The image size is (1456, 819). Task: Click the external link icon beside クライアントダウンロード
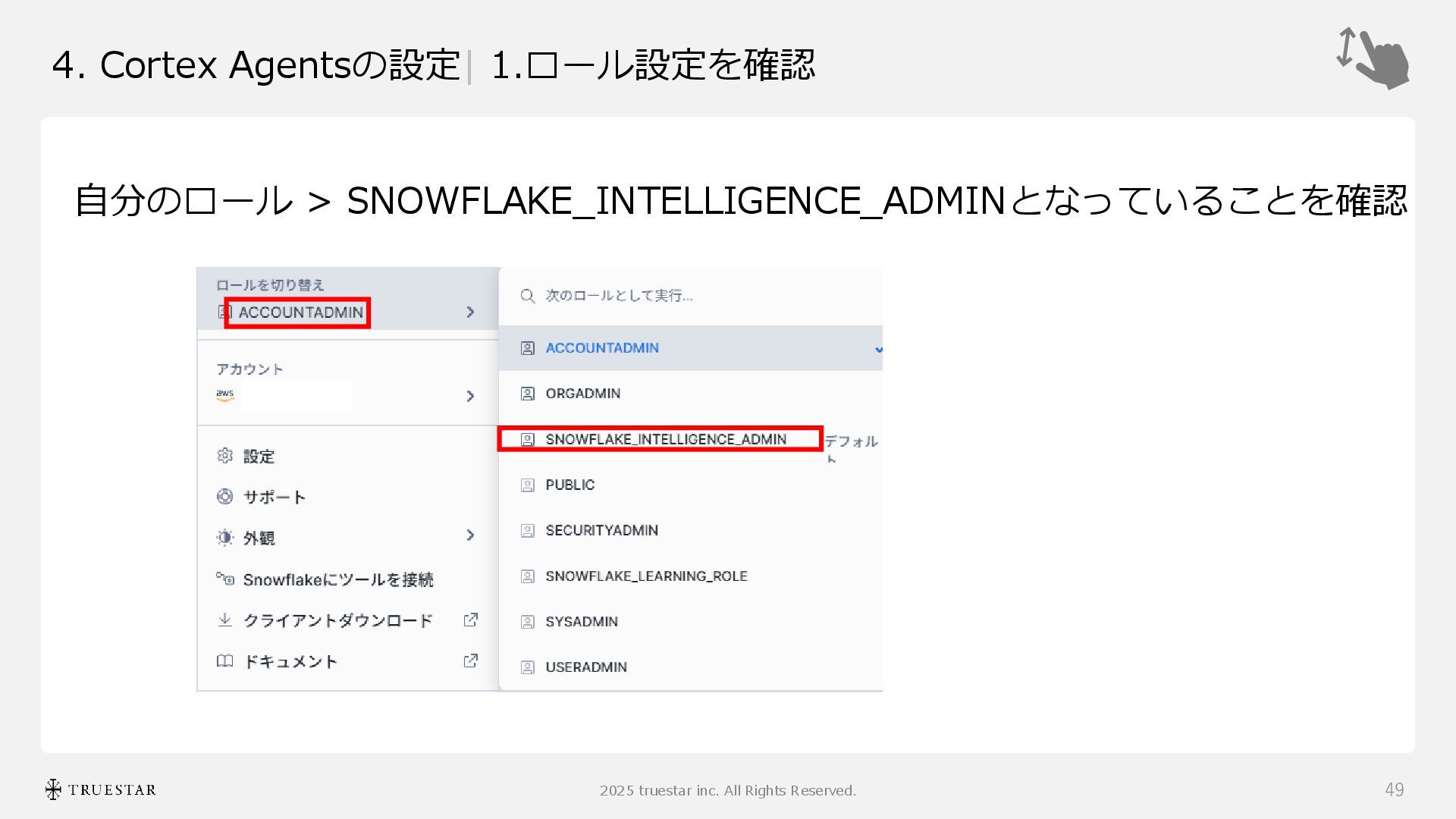pyautogui.click(x=470, y=620)
